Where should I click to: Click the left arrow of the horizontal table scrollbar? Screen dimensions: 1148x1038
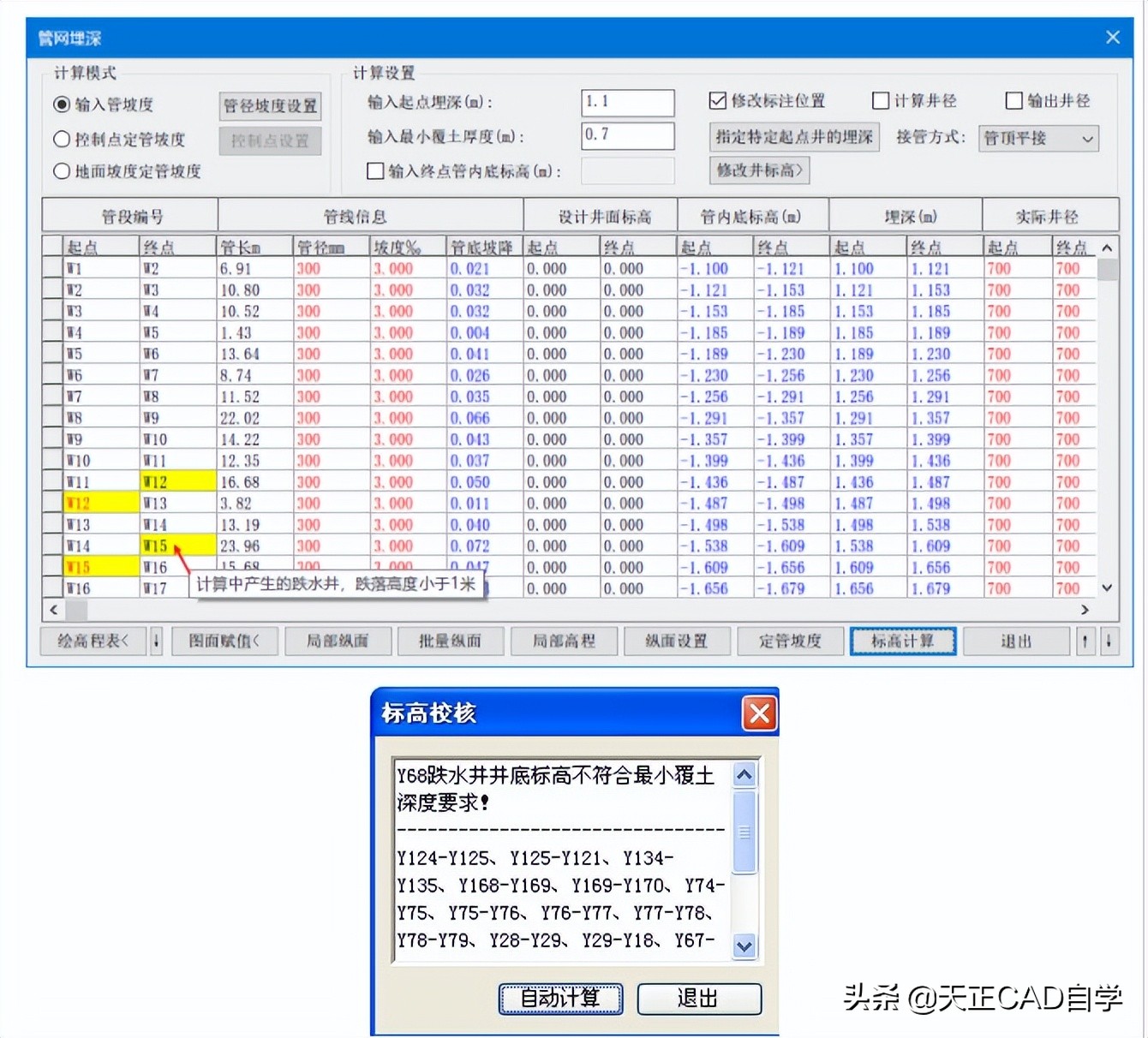[53, 610]
